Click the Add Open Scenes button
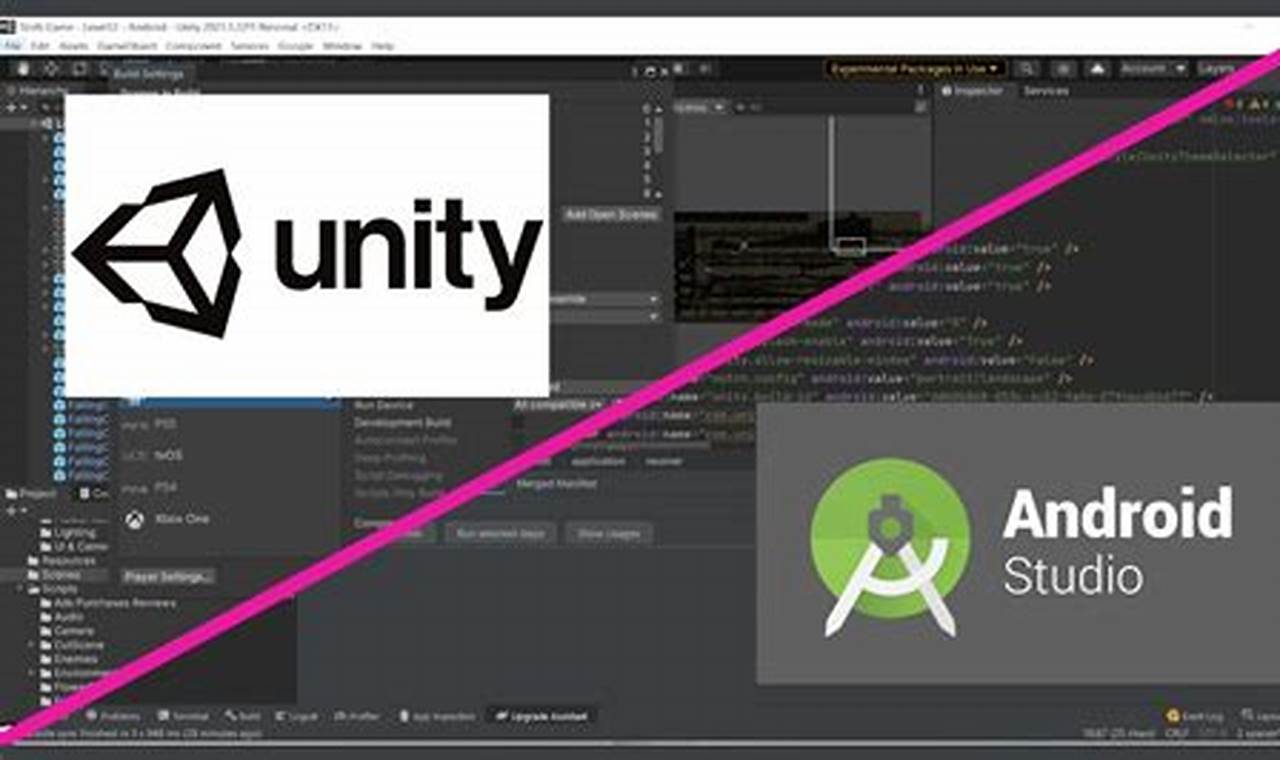This screenshot has width=1280, height=760. point(611,214)
